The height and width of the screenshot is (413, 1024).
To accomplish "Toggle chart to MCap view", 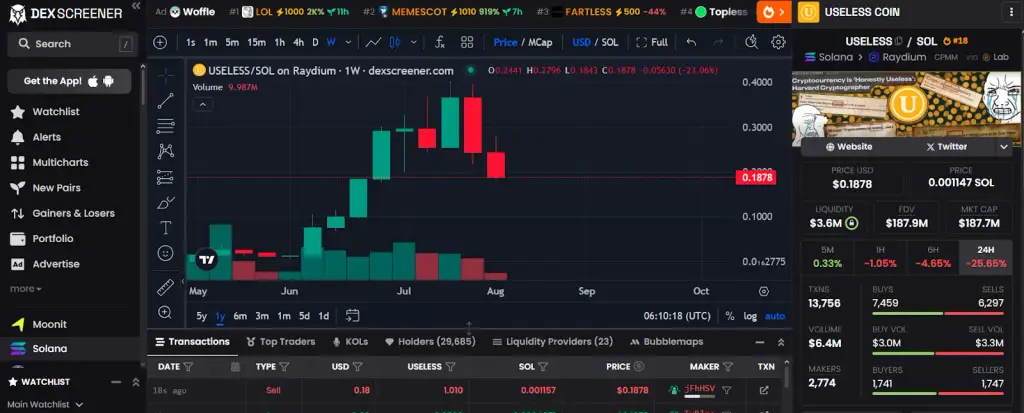I will tap(540, 42).
